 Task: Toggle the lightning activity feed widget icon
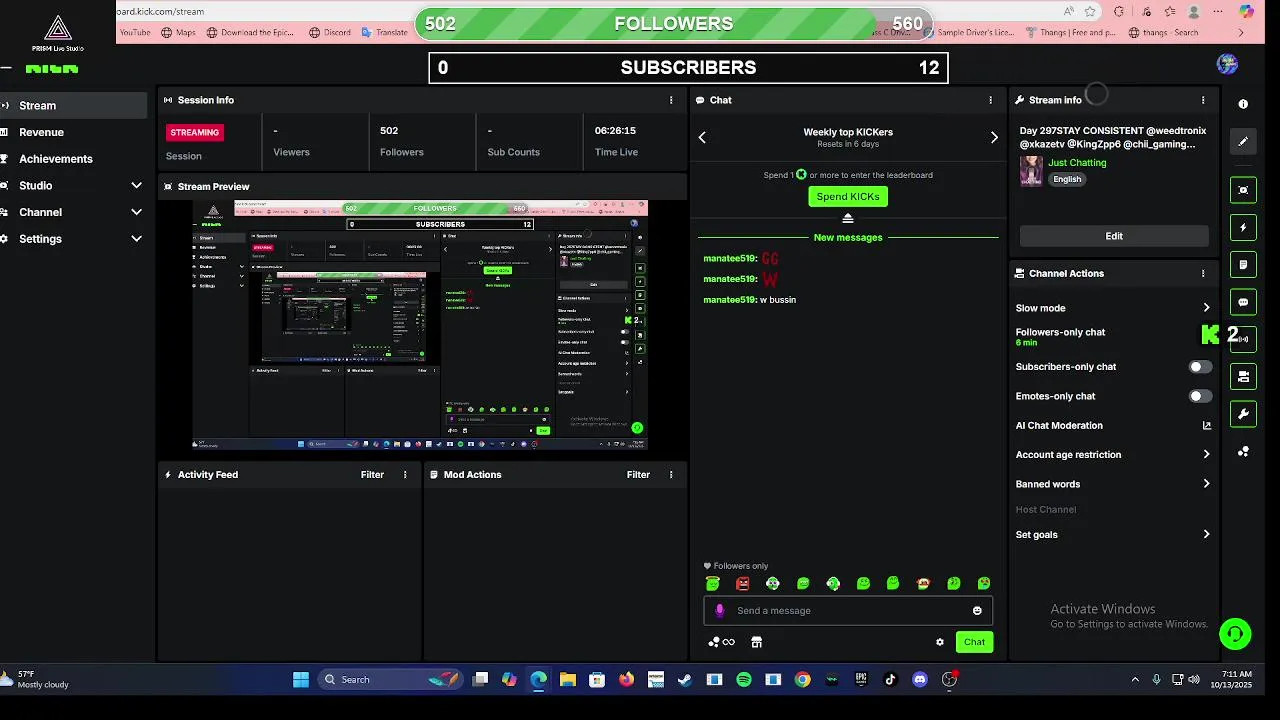point(1243,228)
